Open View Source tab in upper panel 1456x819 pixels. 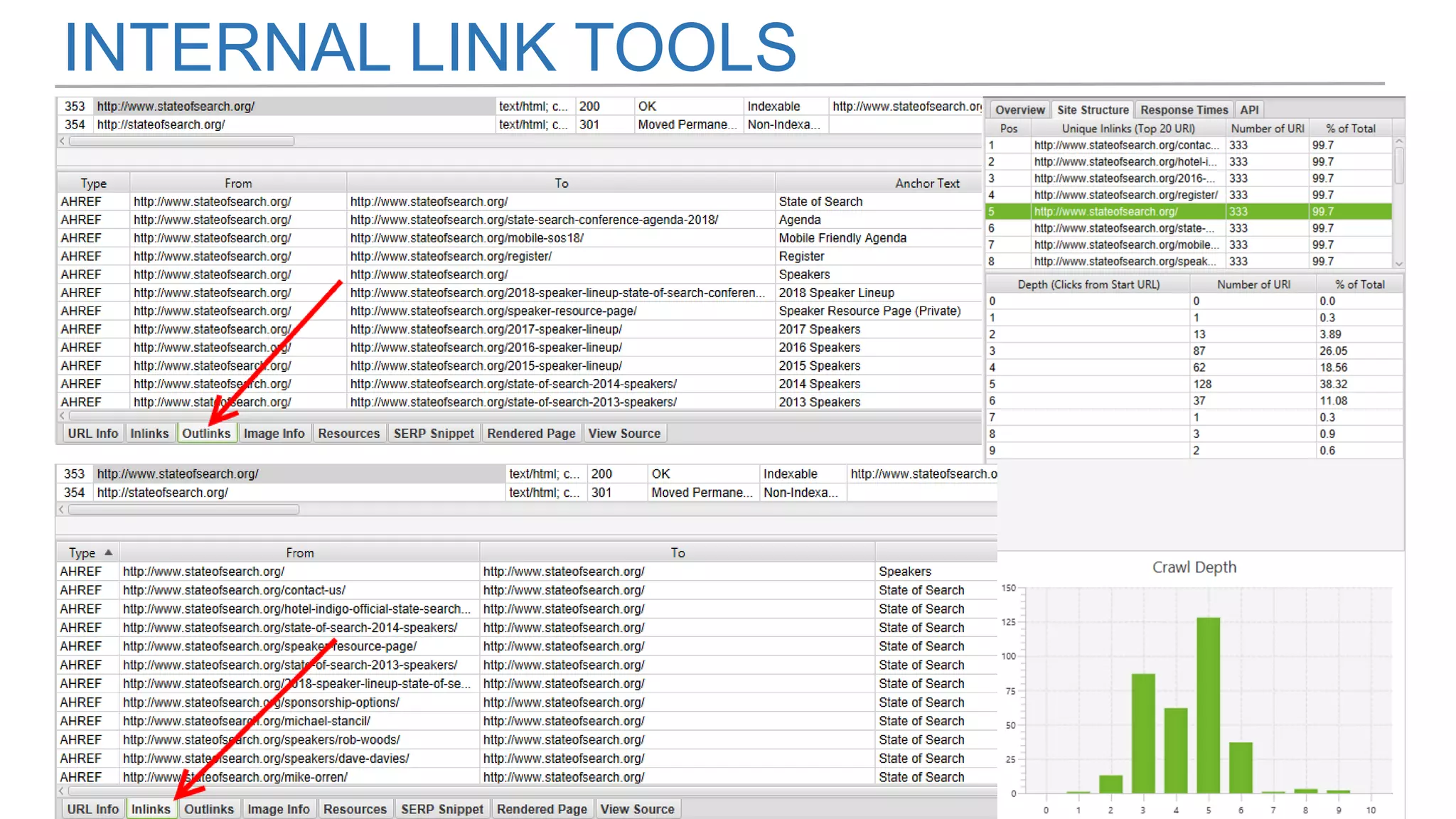coord(624,433)
